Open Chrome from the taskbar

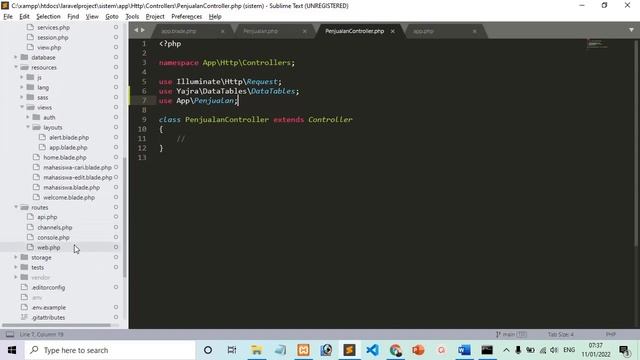point(395,350)
